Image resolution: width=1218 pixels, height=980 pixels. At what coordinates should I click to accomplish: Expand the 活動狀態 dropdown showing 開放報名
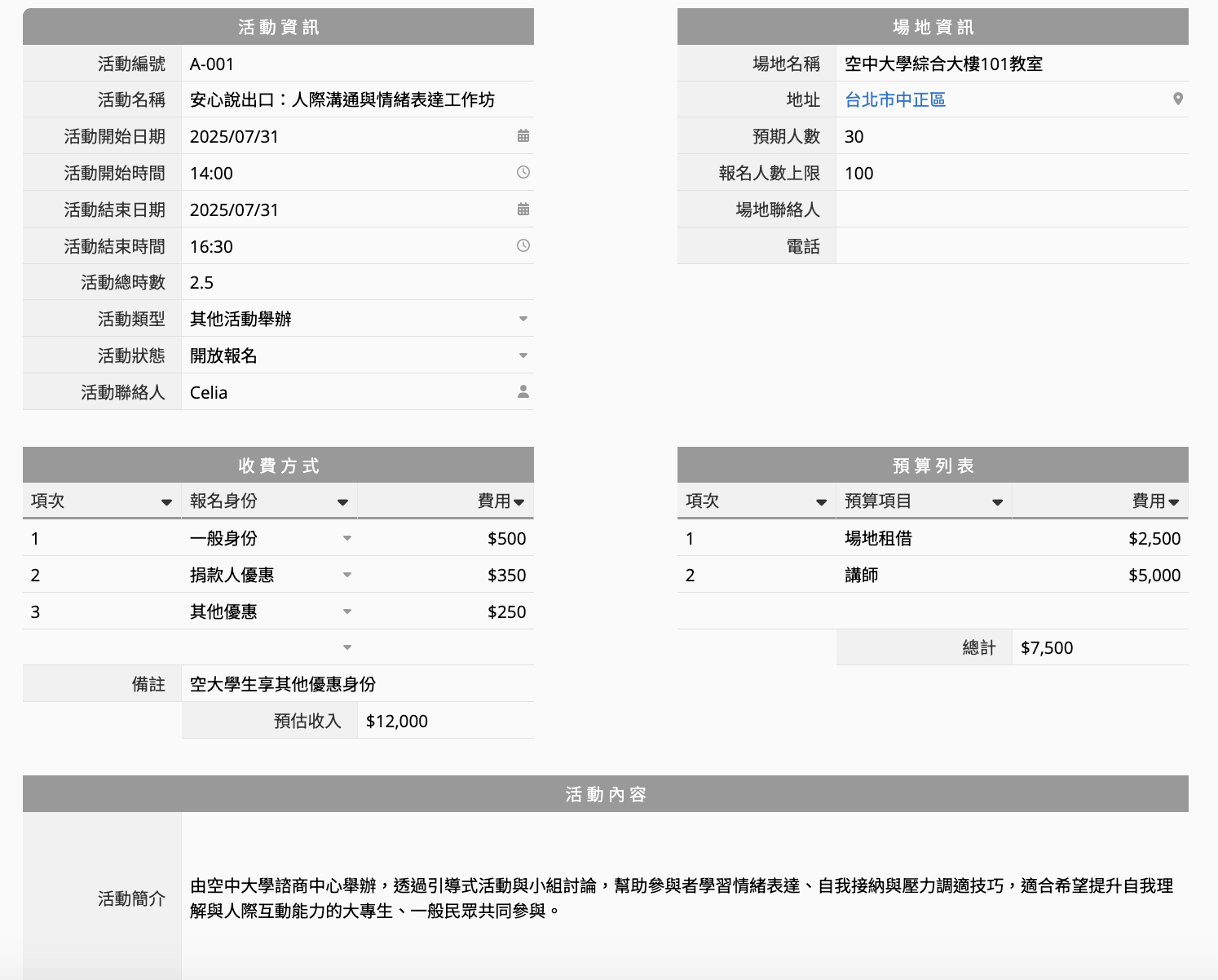[x=523, y=356]
